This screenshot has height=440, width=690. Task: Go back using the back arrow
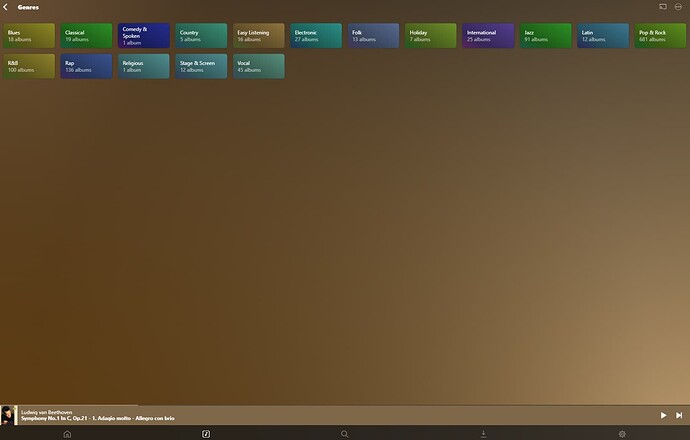point(5,7)
